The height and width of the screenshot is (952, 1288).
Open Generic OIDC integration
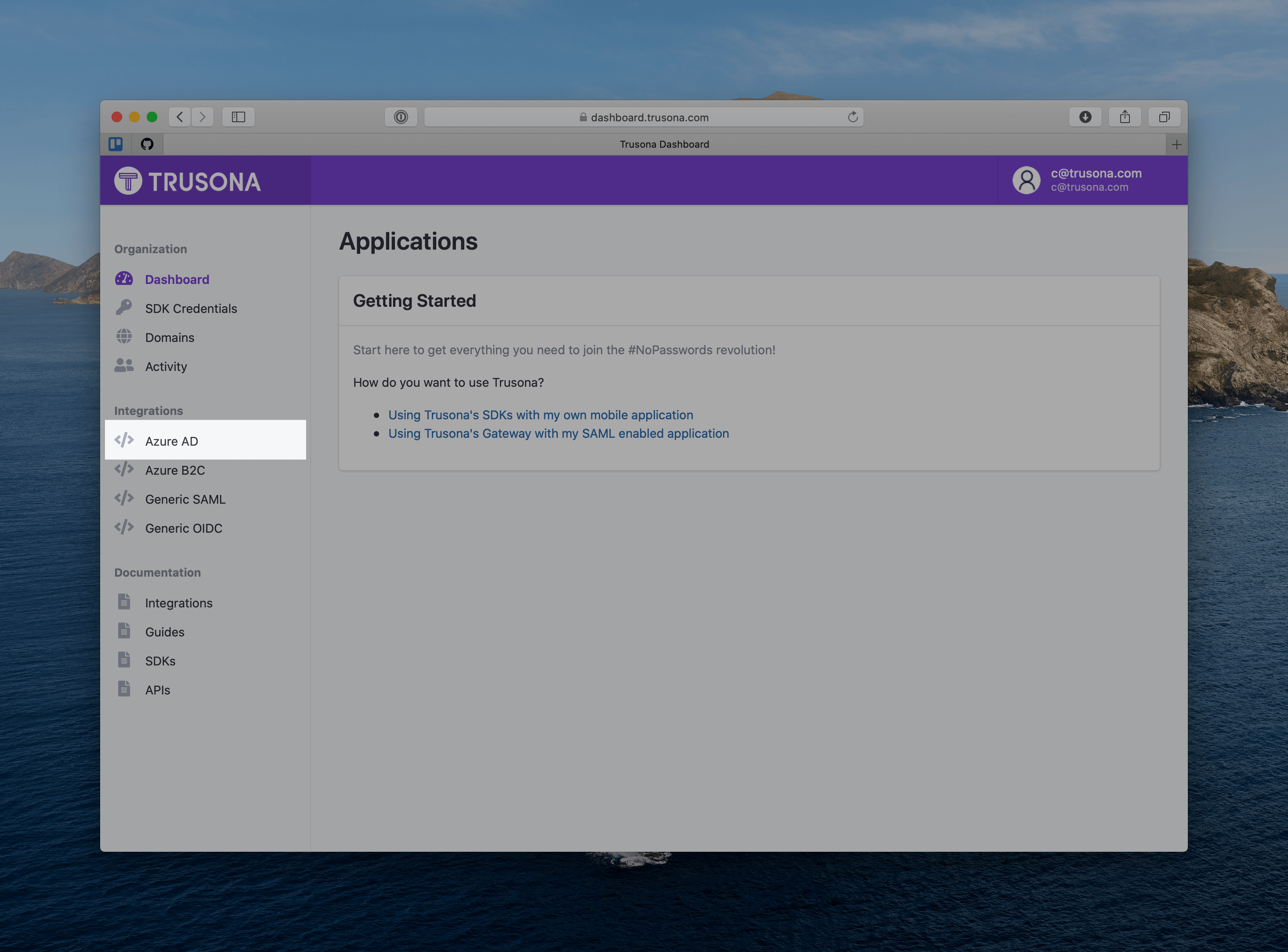[184, 528]
